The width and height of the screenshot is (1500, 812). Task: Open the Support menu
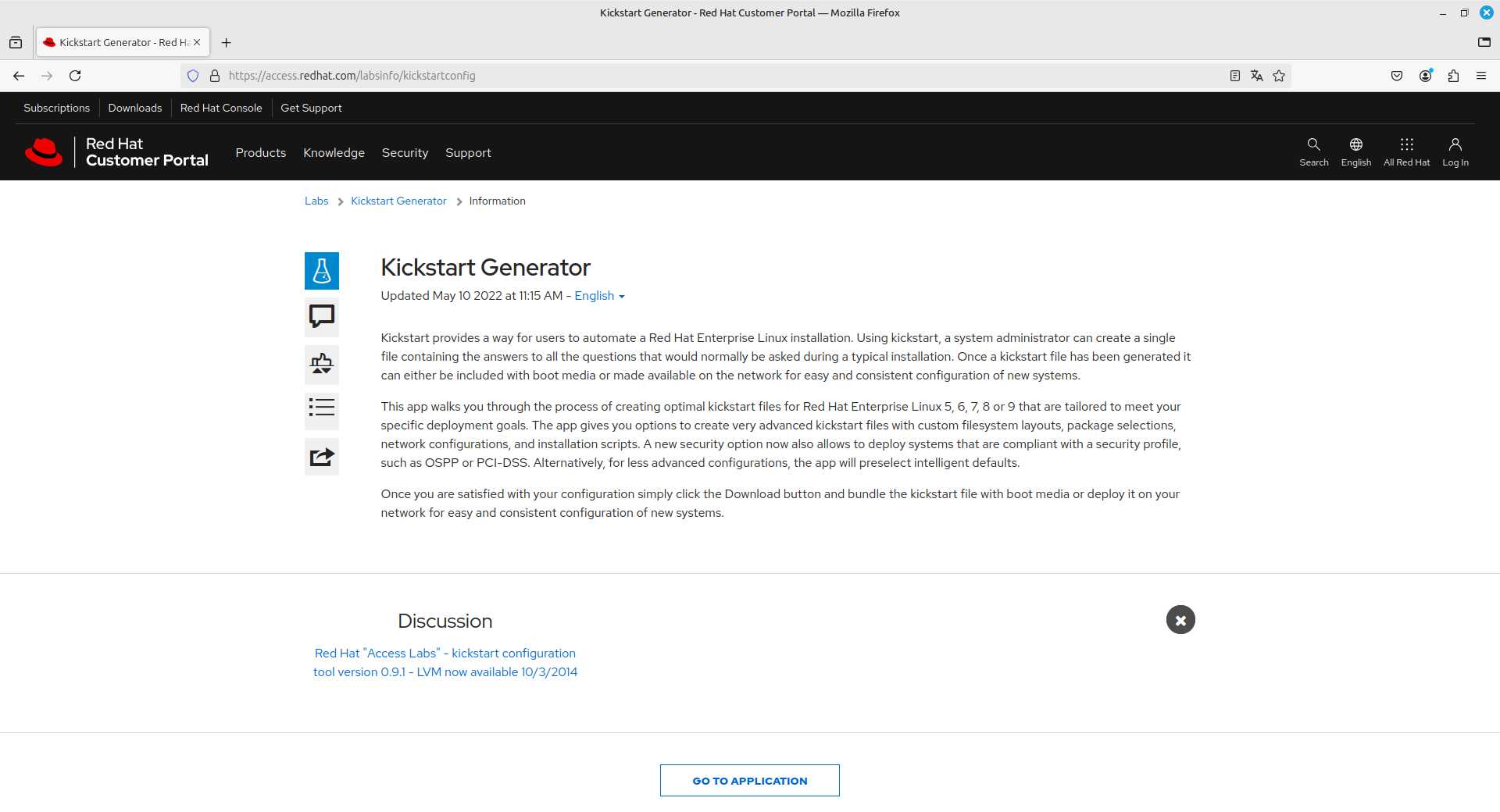pyautogui.click(x=468, y=153)
